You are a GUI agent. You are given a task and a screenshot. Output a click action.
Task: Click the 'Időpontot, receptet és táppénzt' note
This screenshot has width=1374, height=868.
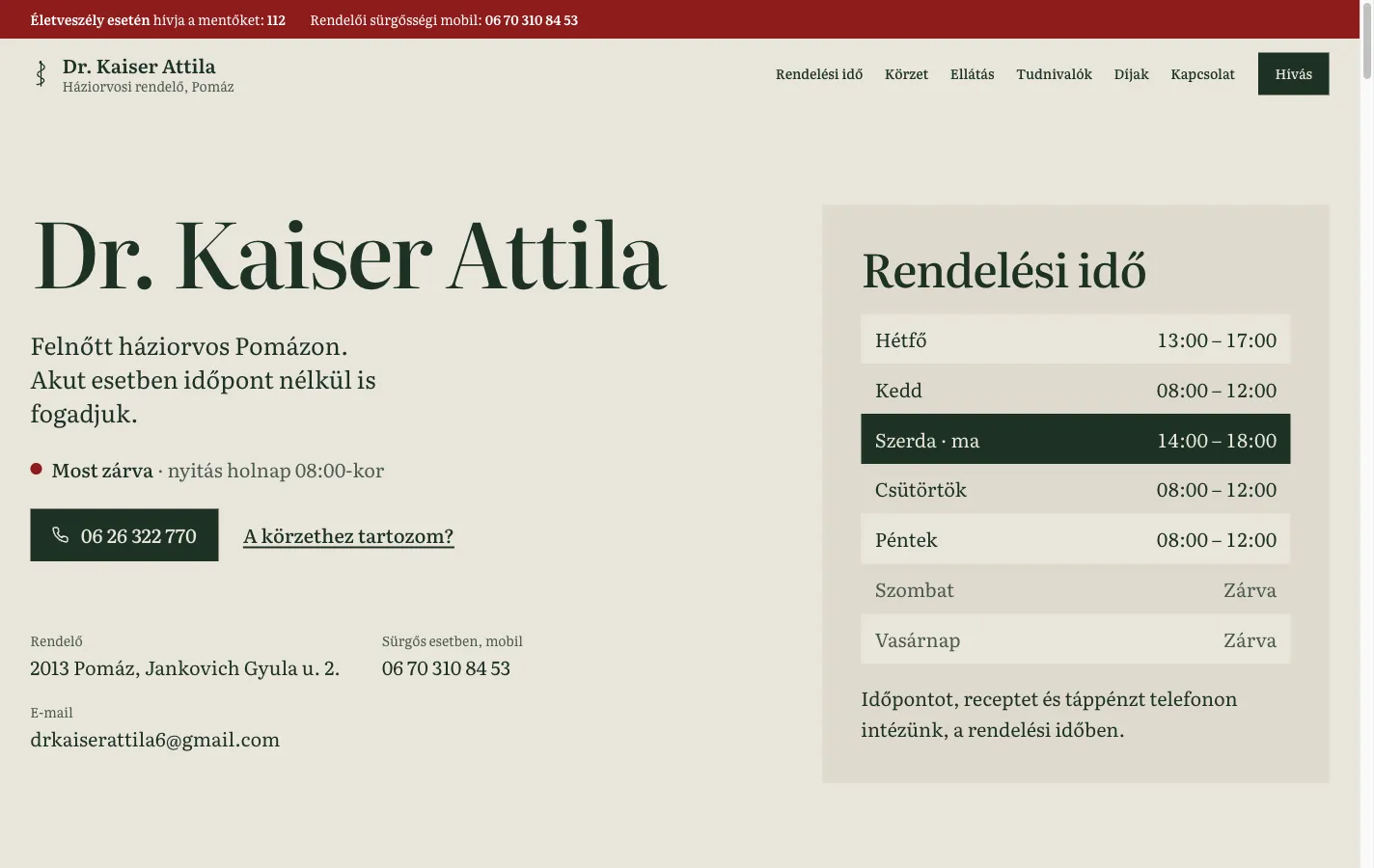pyautogui.click(x=1049, y=715)
